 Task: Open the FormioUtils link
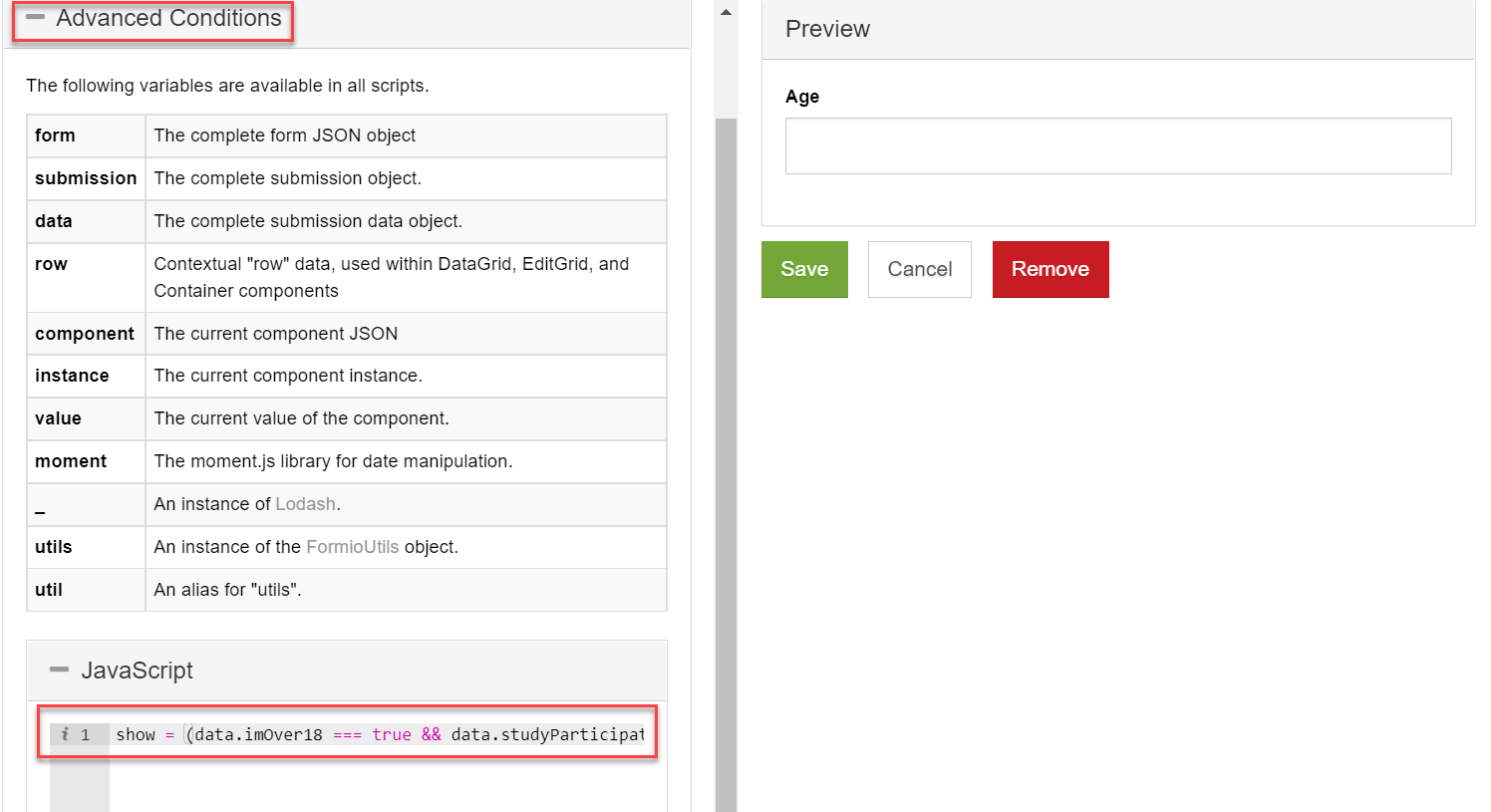point(352,547)
